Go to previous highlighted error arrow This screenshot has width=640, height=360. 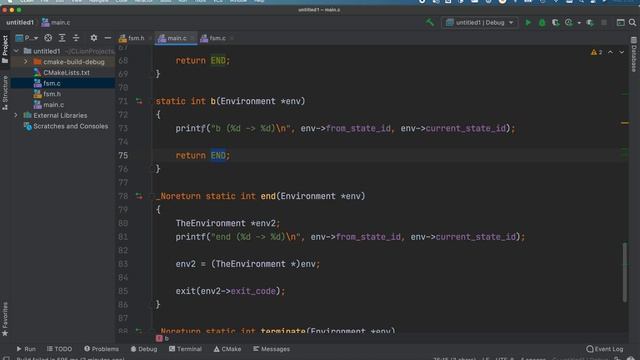pyautogui.click(x=610, y=52)
